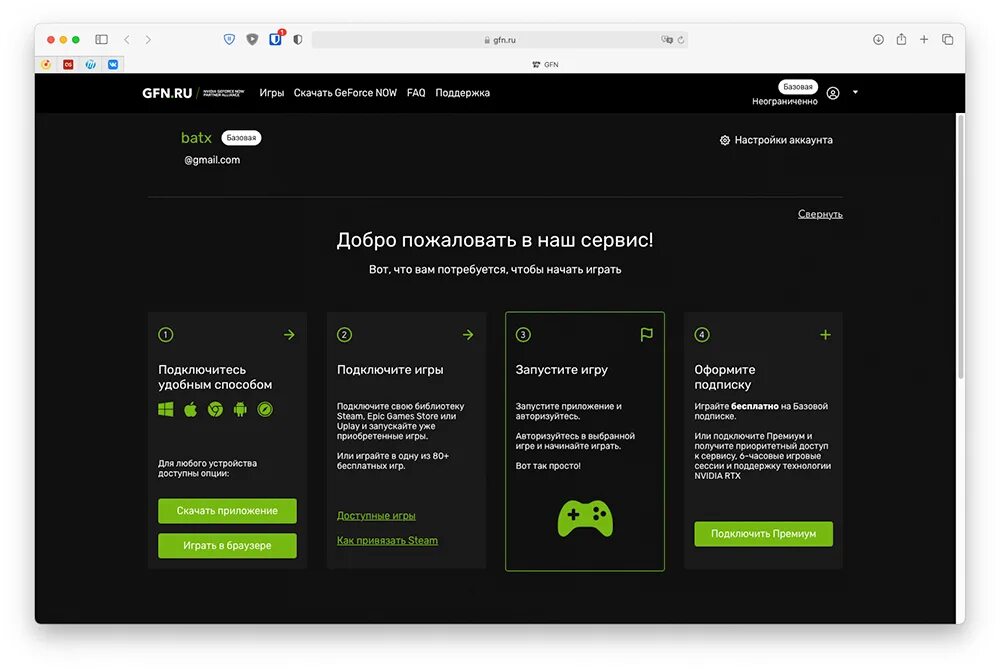Click the user profile avatar icon
The width and height of the screenshot is (1000, 670).
pos(833,93)
